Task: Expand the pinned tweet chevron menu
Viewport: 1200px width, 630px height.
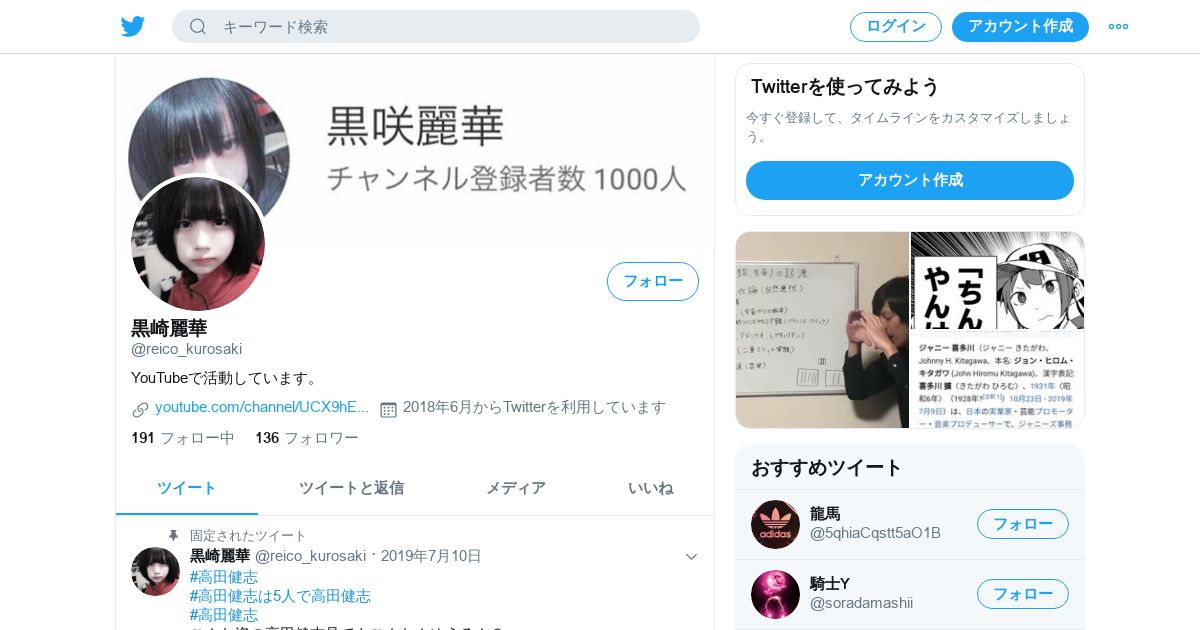Action: pos(691,557)
